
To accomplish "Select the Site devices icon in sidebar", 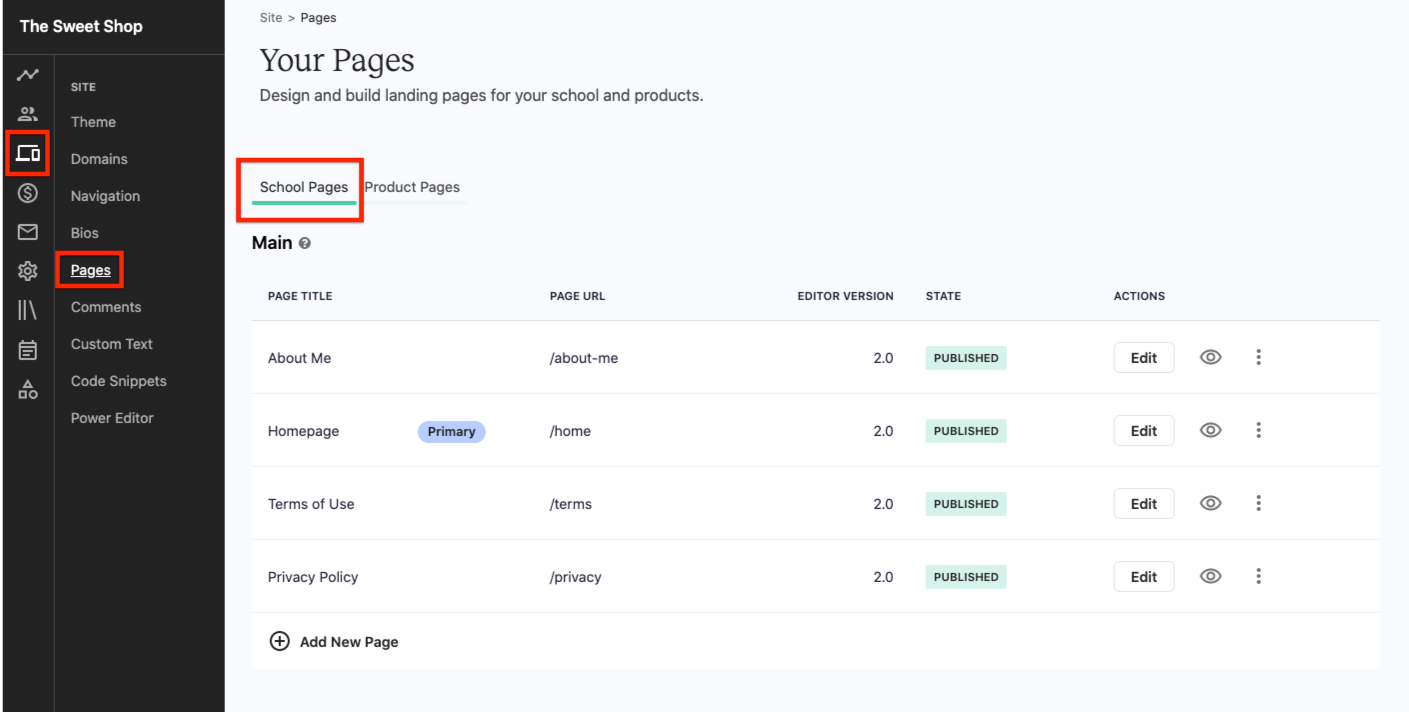I will click(28, 153).
